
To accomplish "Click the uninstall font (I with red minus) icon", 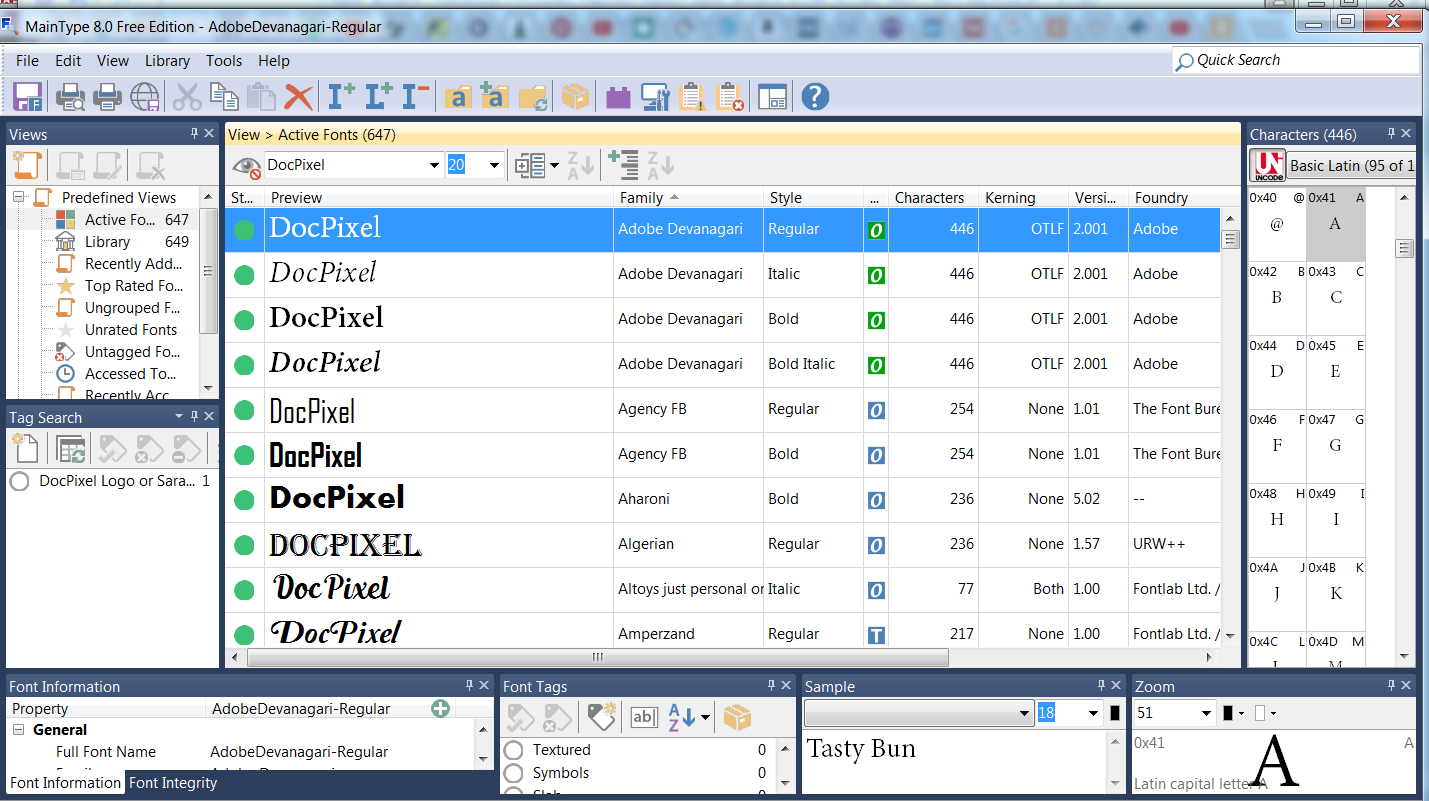I will 416,97.
